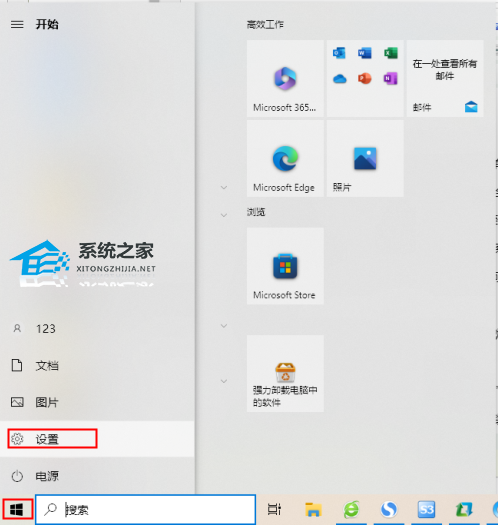Open File Explorer from the taskbar
498x525 pixels.
pos(313,510)
